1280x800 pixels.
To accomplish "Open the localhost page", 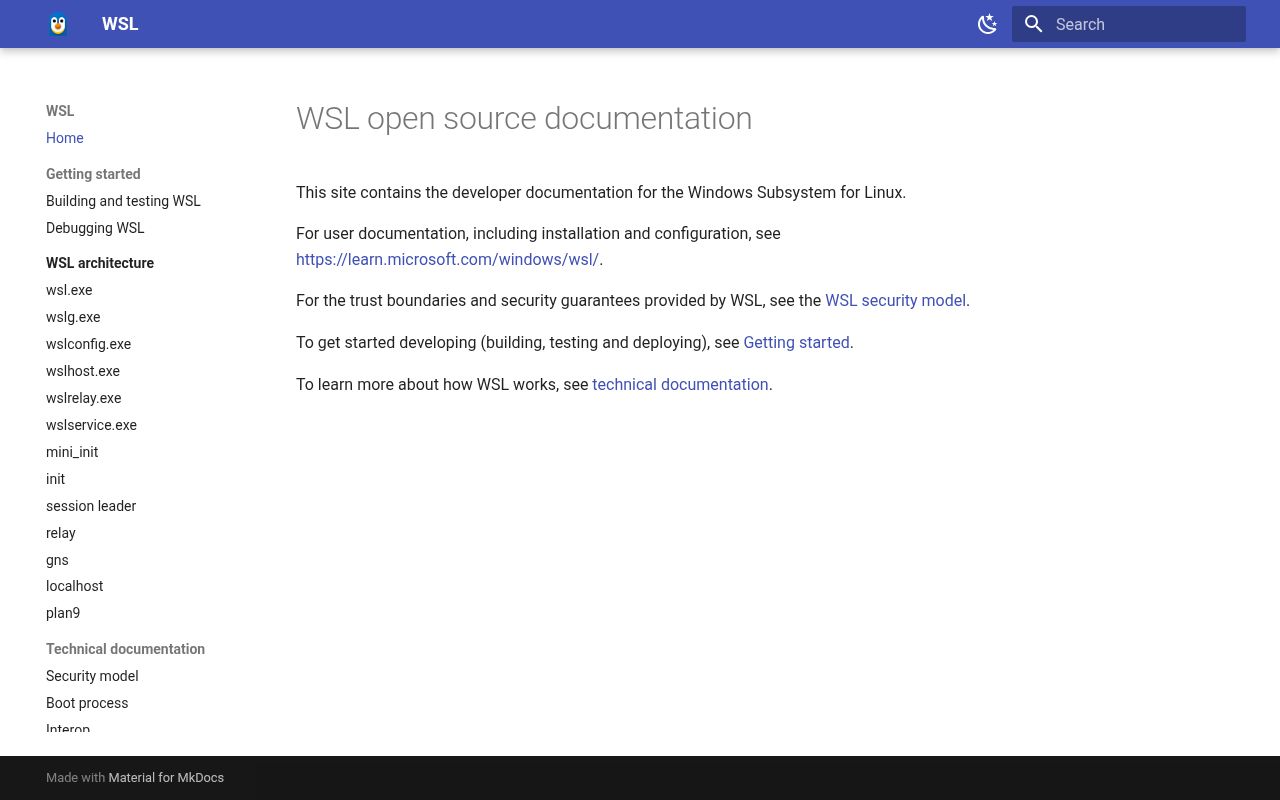I will [x=74, y=586].
